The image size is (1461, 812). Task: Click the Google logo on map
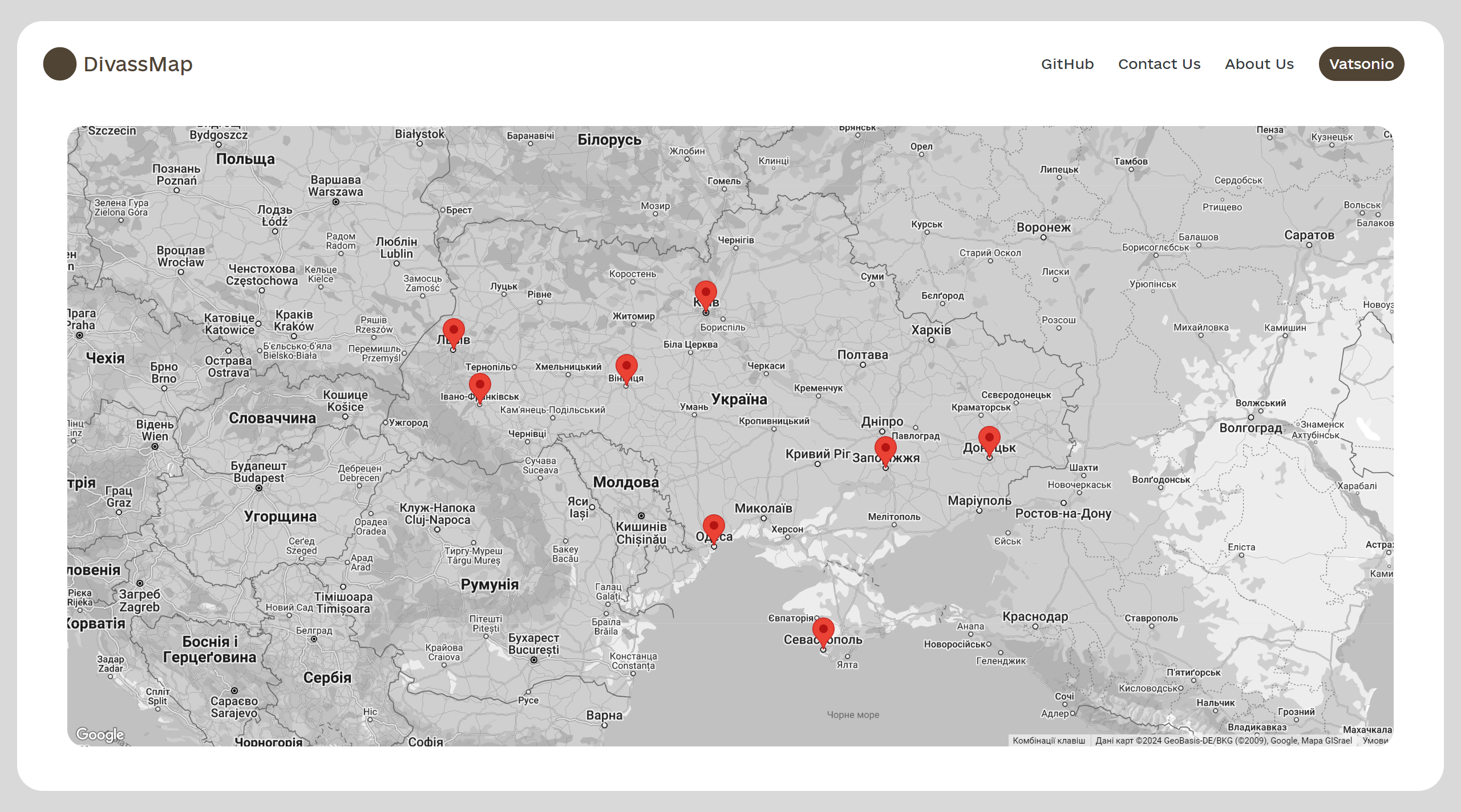click(100, 734)
